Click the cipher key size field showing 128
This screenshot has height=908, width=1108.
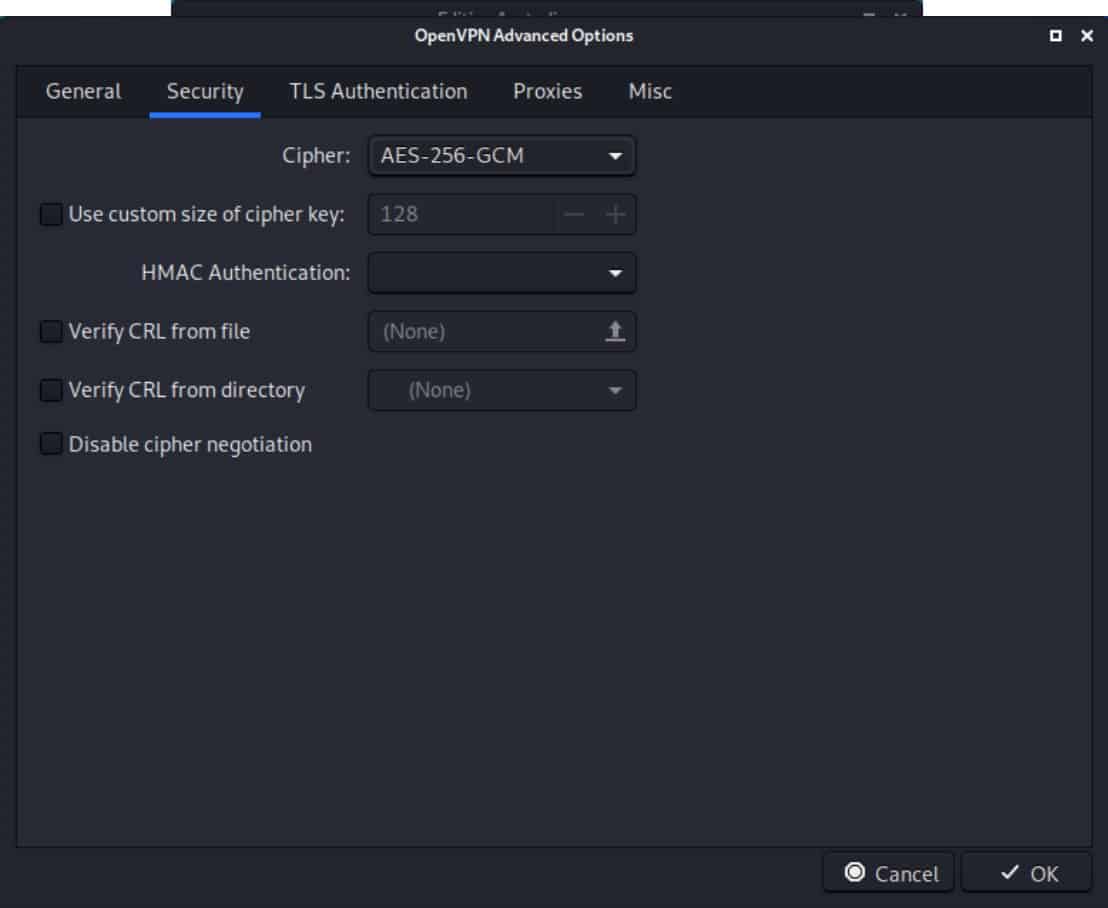coord(461,214)
